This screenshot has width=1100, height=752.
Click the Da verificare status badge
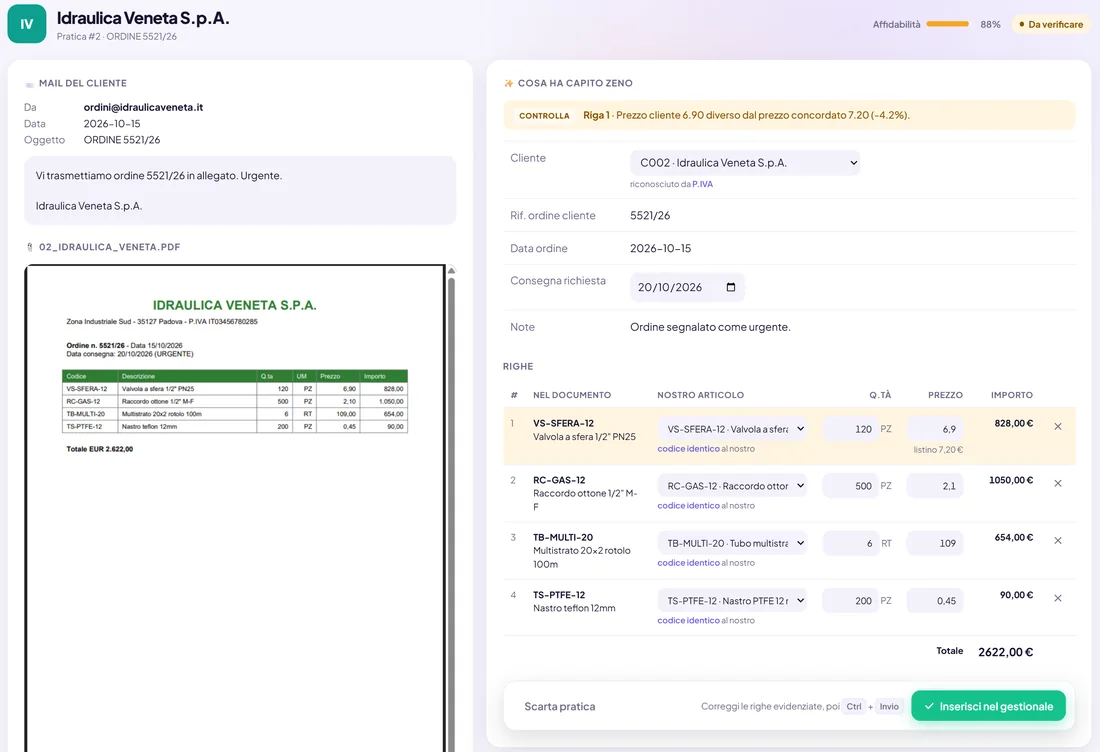1050,25
